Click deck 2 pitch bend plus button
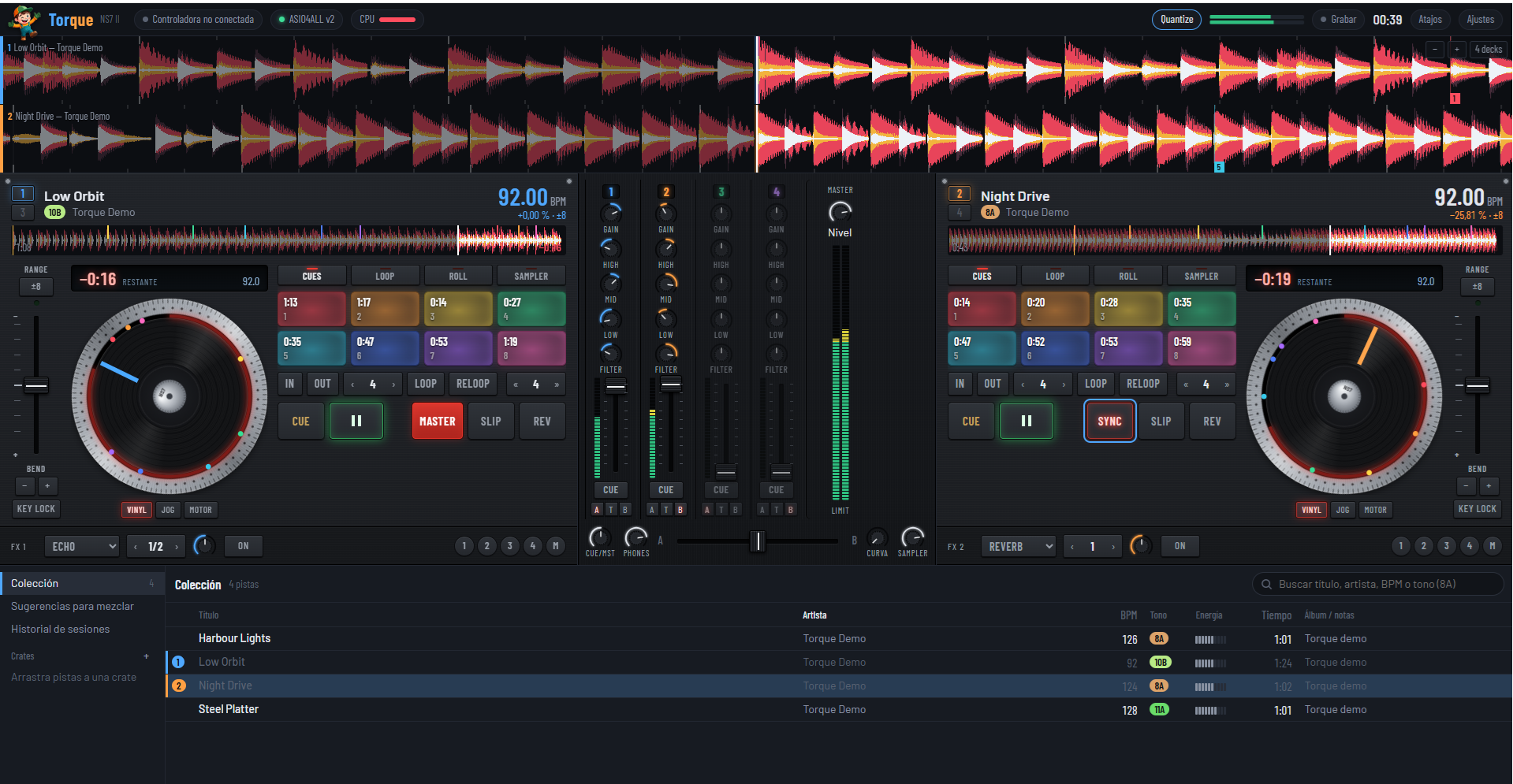1513x784 pixels. click(1489, 486)
